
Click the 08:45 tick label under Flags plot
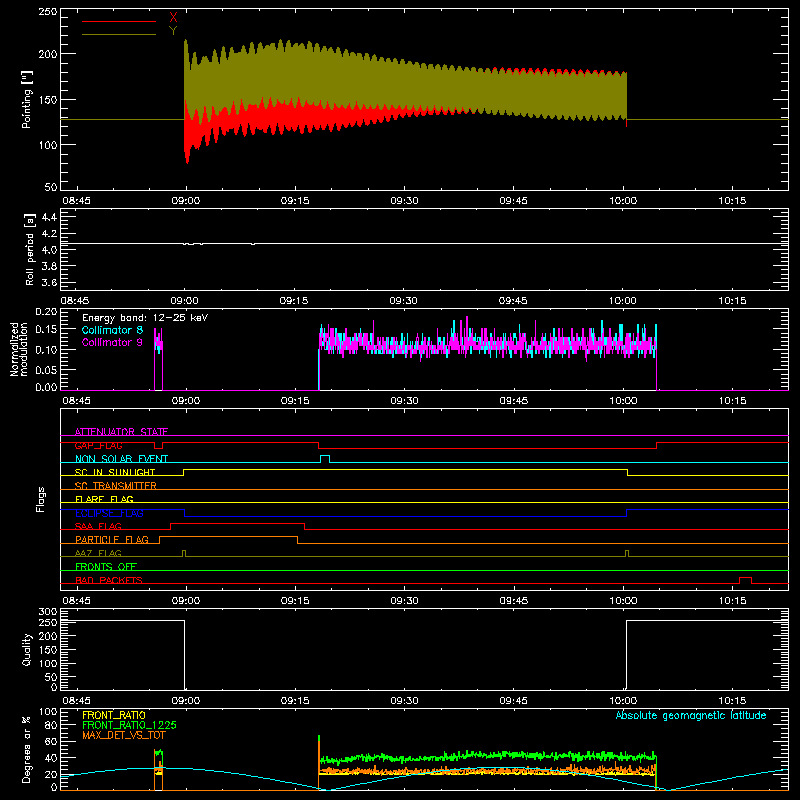(x=76, y=601)
